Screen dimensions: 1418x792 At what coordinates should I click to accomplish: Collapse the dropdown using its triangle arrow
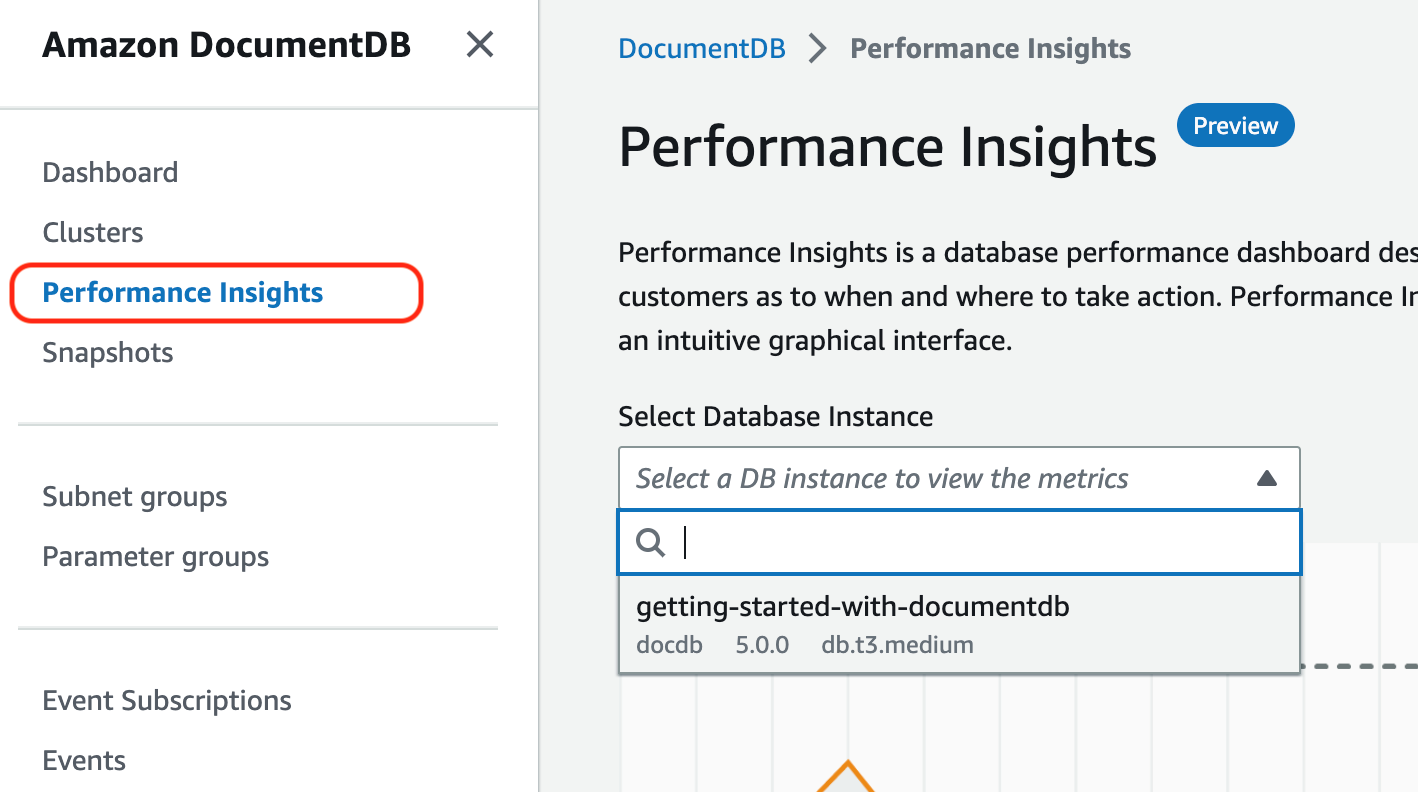(x=1266, y=479)
